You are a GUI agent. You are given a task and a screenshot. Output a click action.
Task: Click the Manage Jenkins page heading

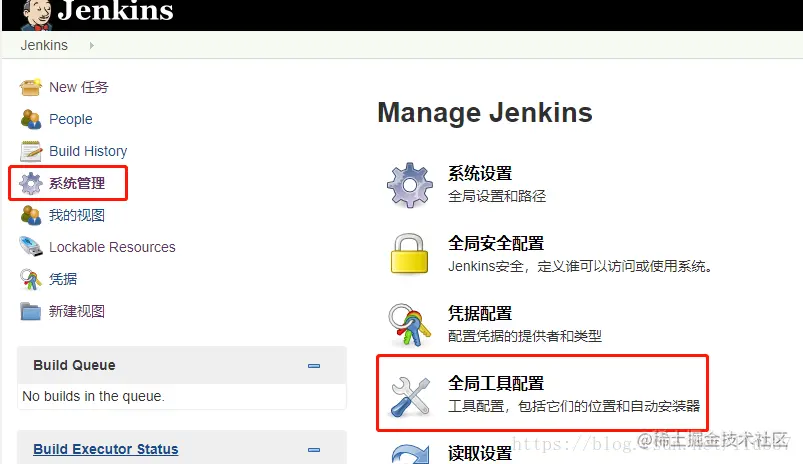(484, 113)
